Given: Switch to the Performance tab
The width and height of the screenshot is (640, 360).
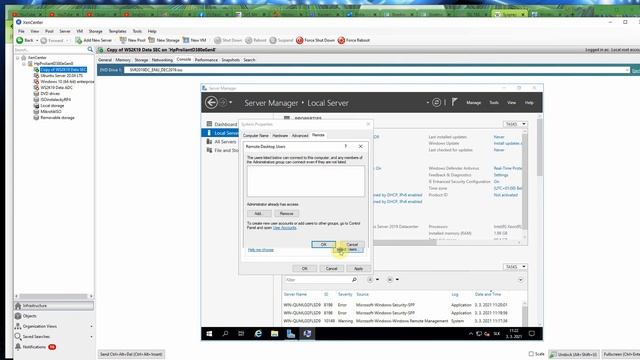Looking at the screenshot, I should 206,60.
